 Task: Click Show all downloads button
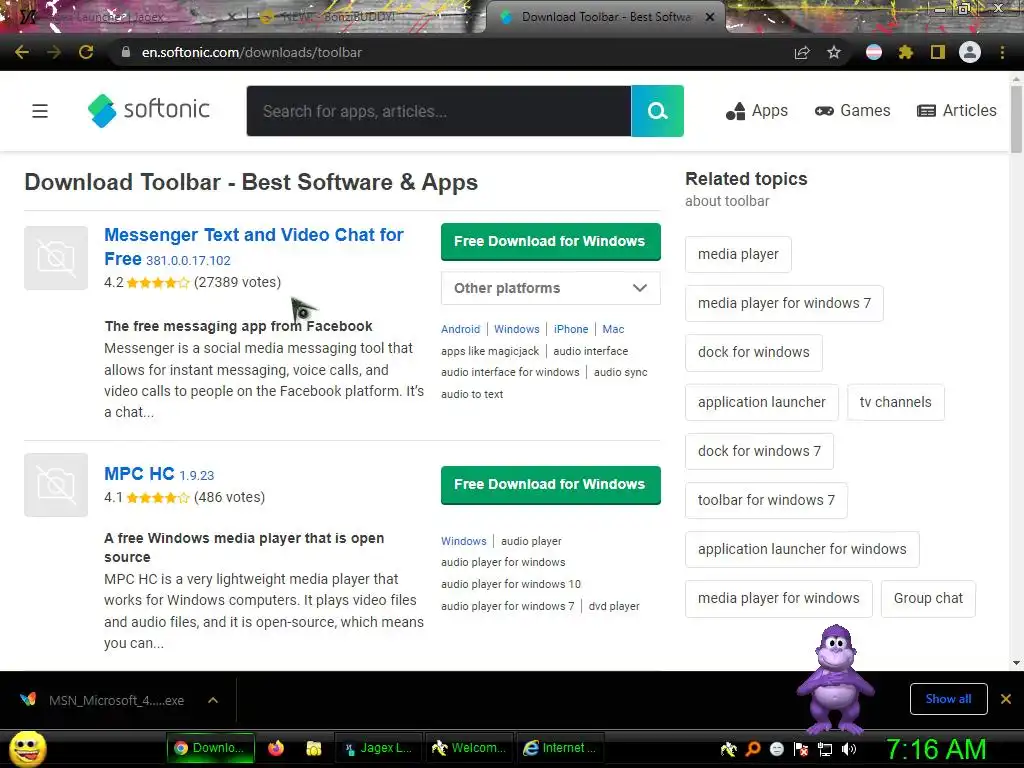coord(948,699)
